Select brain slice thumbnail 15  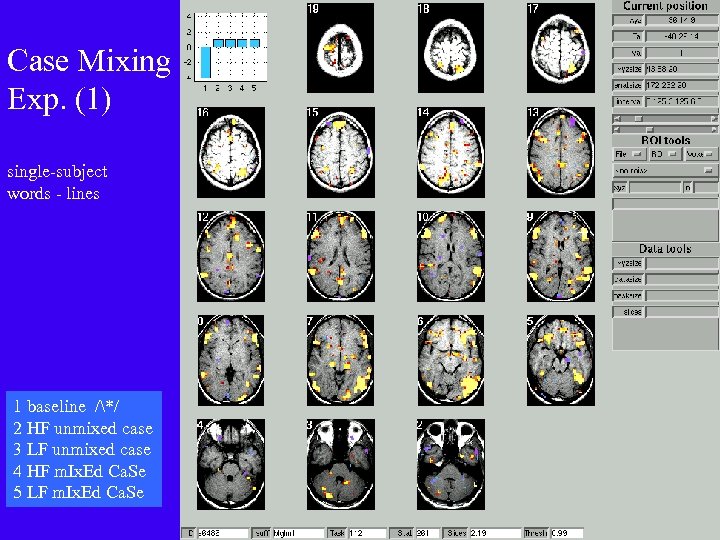click(341, 152)
